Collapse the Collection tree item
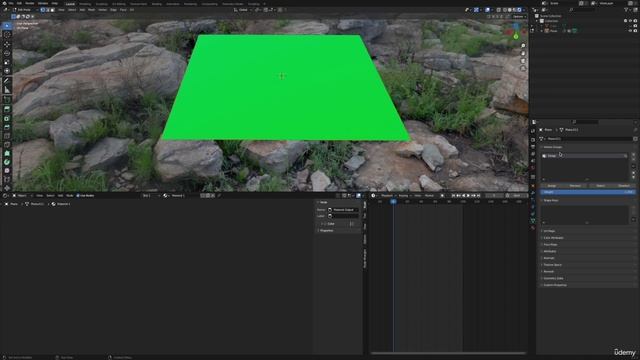This screenshot has width=640, height=360. pyautogui.click(x=538, y=21)
